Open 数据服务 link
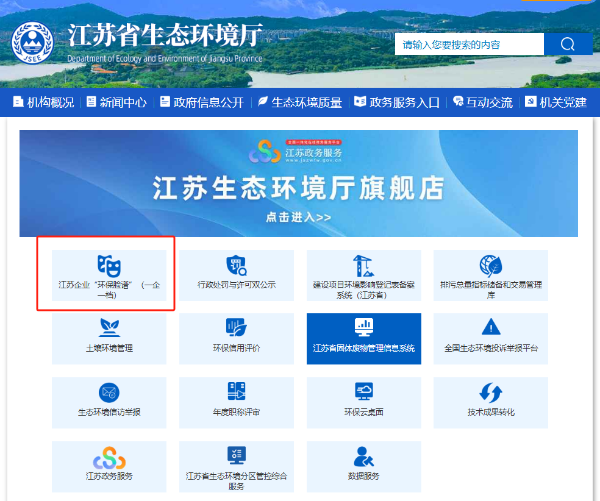Viewport: 600px width, 501px height. click(x=364, y=467)
